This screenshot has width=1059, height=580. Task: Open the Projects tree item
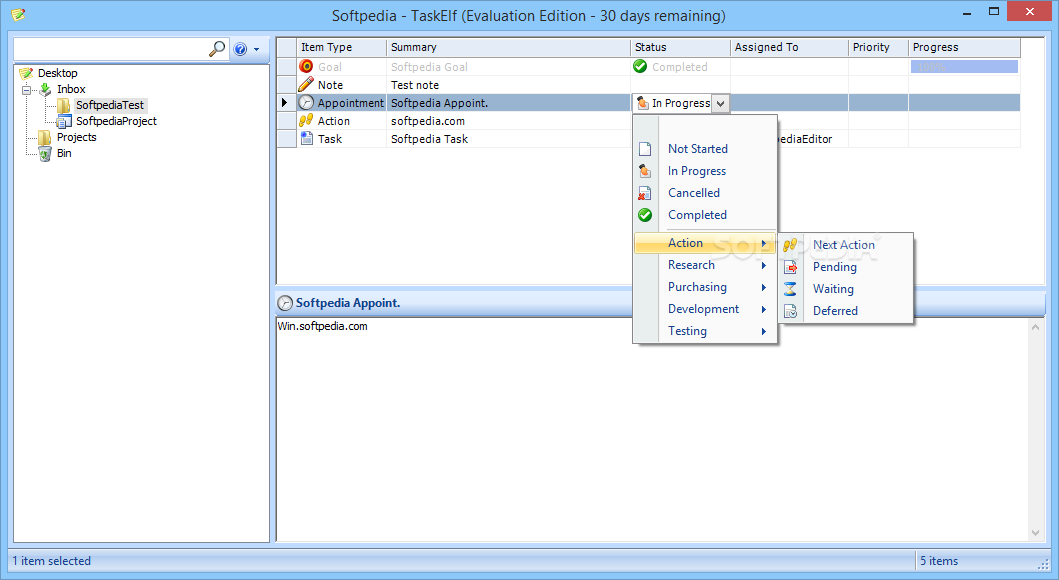76,137
